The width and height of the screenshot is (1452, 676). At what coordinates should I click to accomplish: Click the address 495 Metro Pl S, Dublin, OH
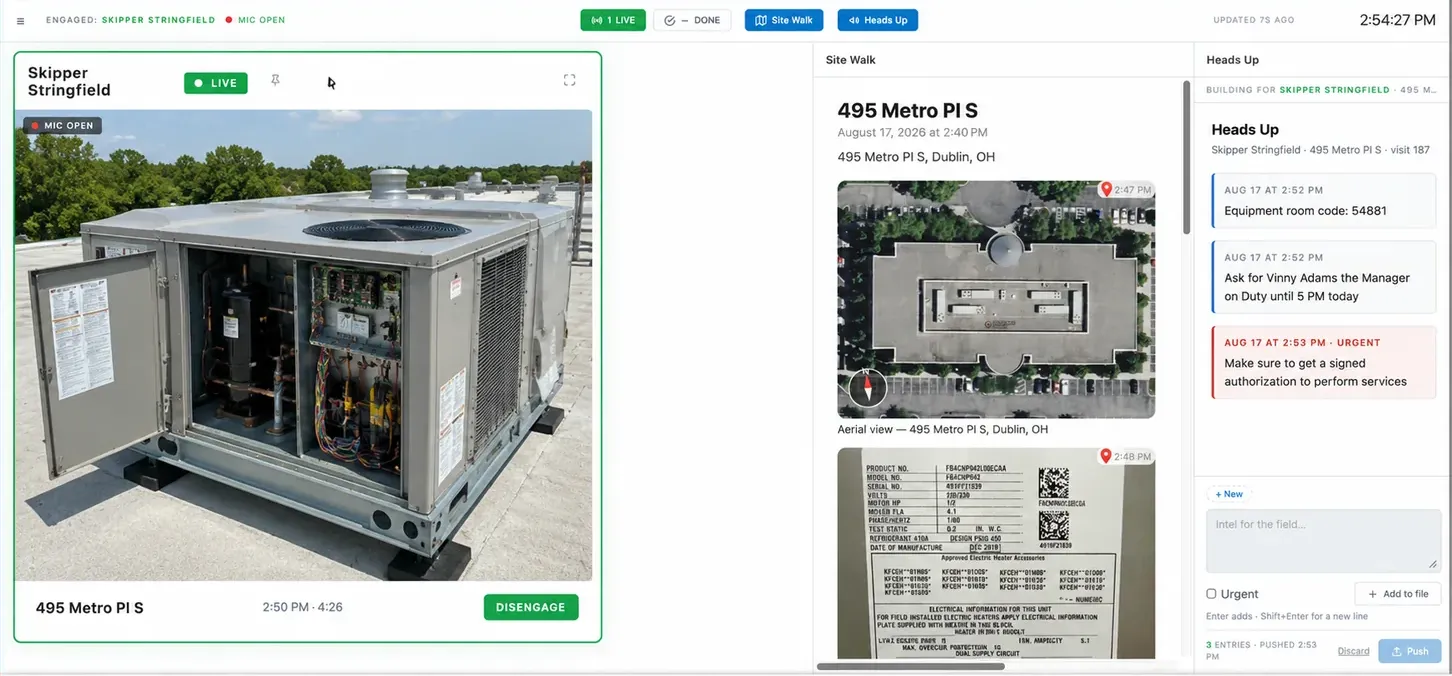916,157
